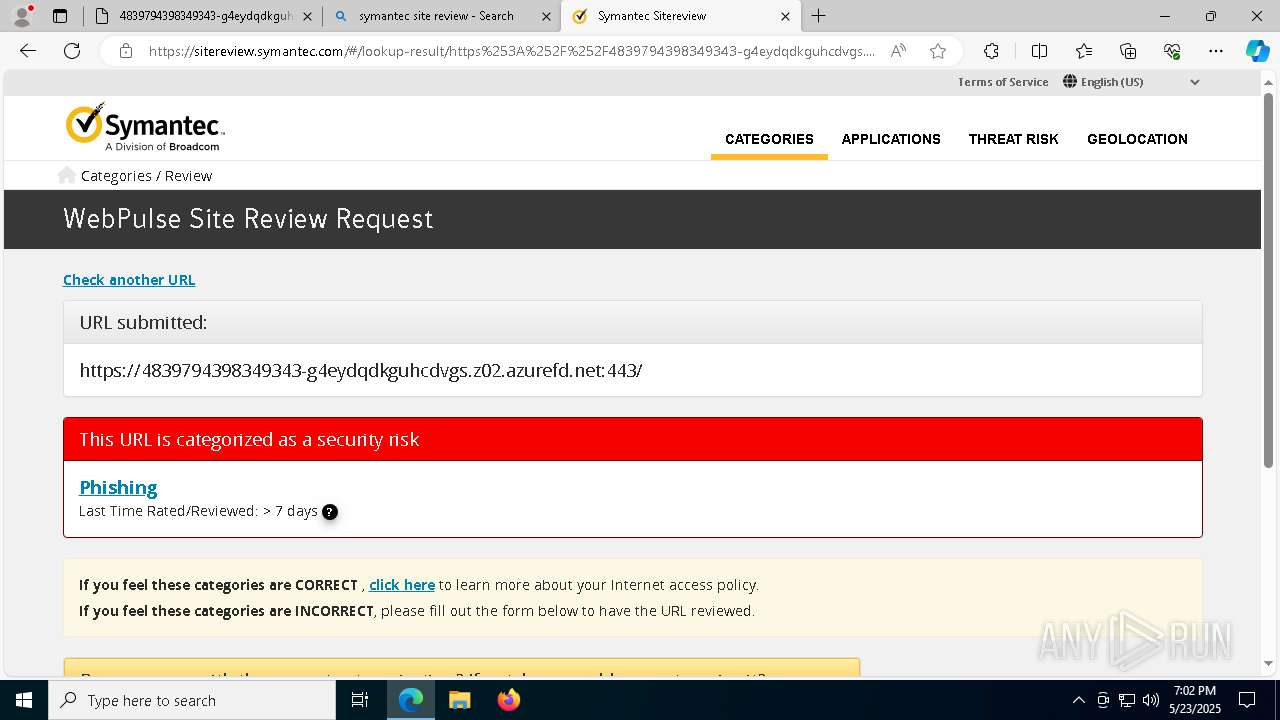
Task: Open a new browser tab
Action: pos(819,16)
